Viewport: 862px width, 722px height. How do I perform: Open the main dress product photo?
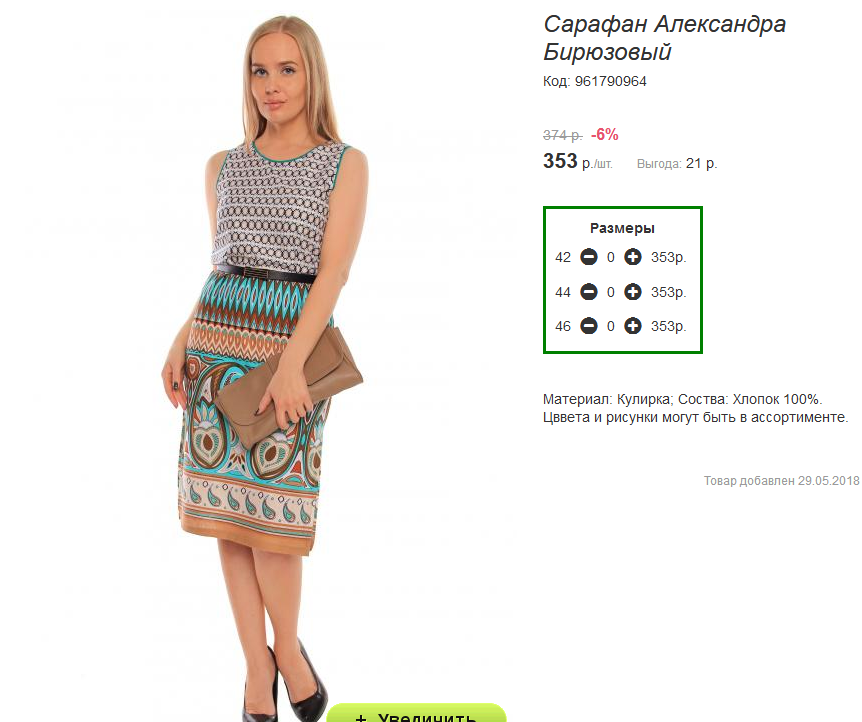[265, 363]
